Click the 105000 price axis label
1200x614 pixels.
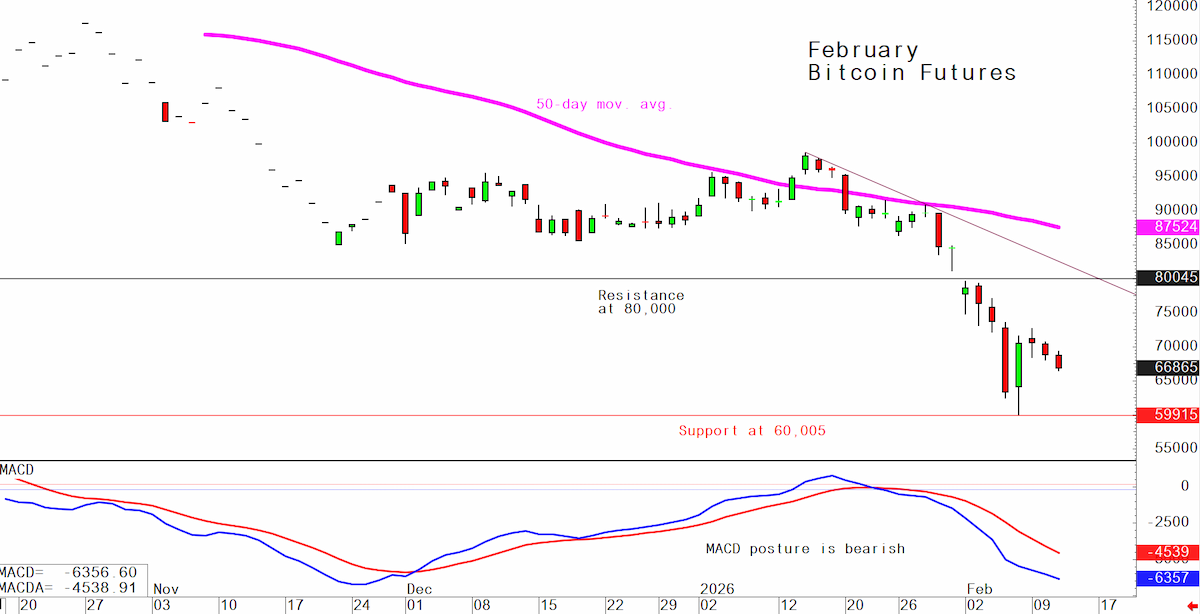point(1172,107)
